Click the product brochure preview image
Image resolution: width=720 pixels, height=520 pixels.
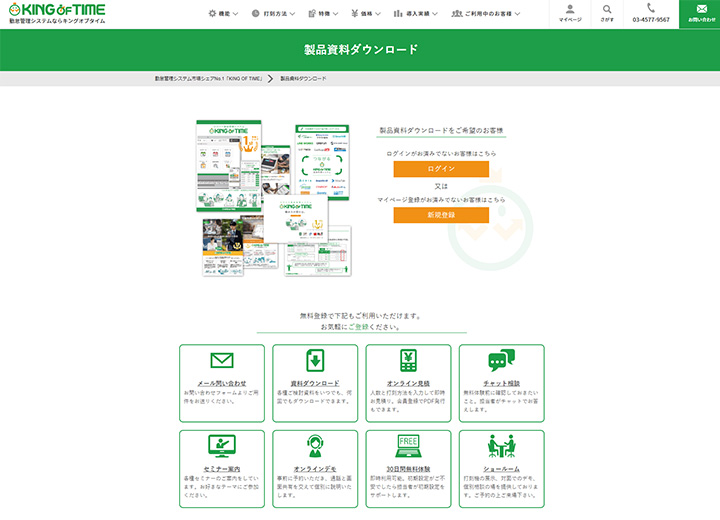click(x=273, y=198)
